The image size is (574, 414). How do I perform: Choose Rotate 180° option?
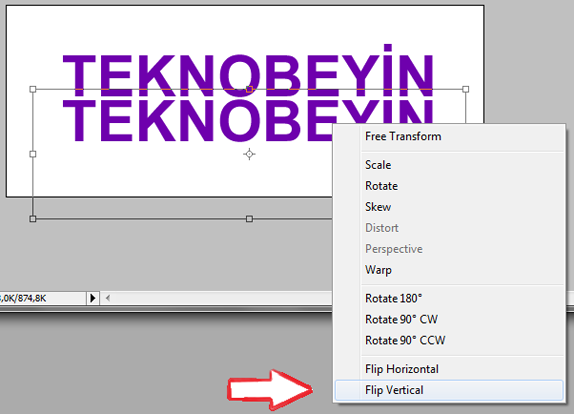[x=449, y=298]
